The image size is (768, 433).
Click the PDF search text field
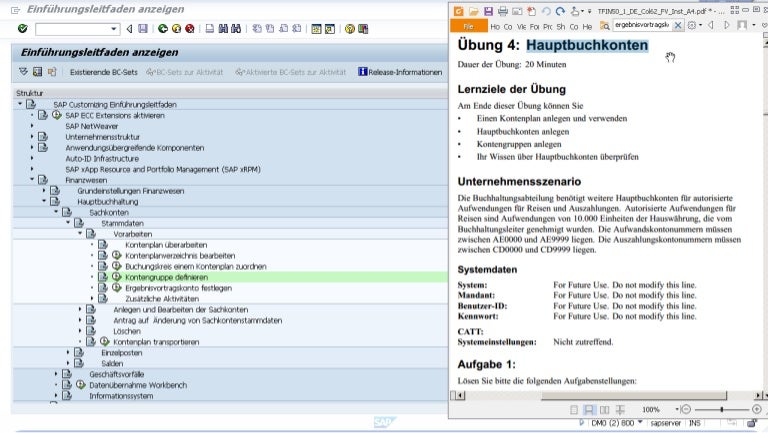tap(639, 26)
